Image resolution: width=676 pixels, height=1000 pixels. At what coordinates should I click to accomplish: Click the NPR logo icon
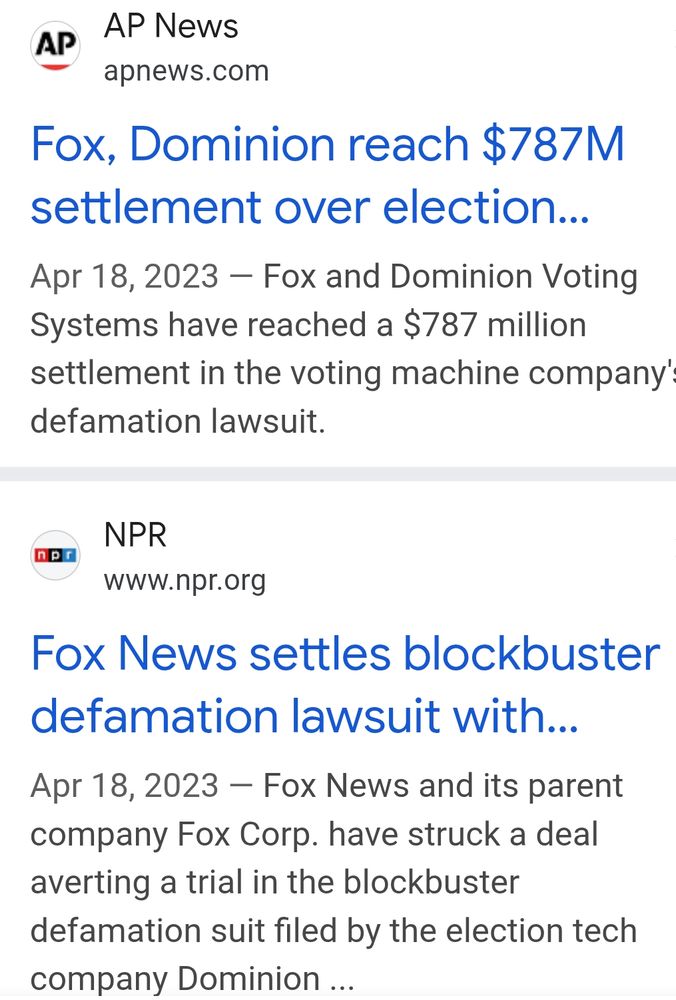(55, 555)
